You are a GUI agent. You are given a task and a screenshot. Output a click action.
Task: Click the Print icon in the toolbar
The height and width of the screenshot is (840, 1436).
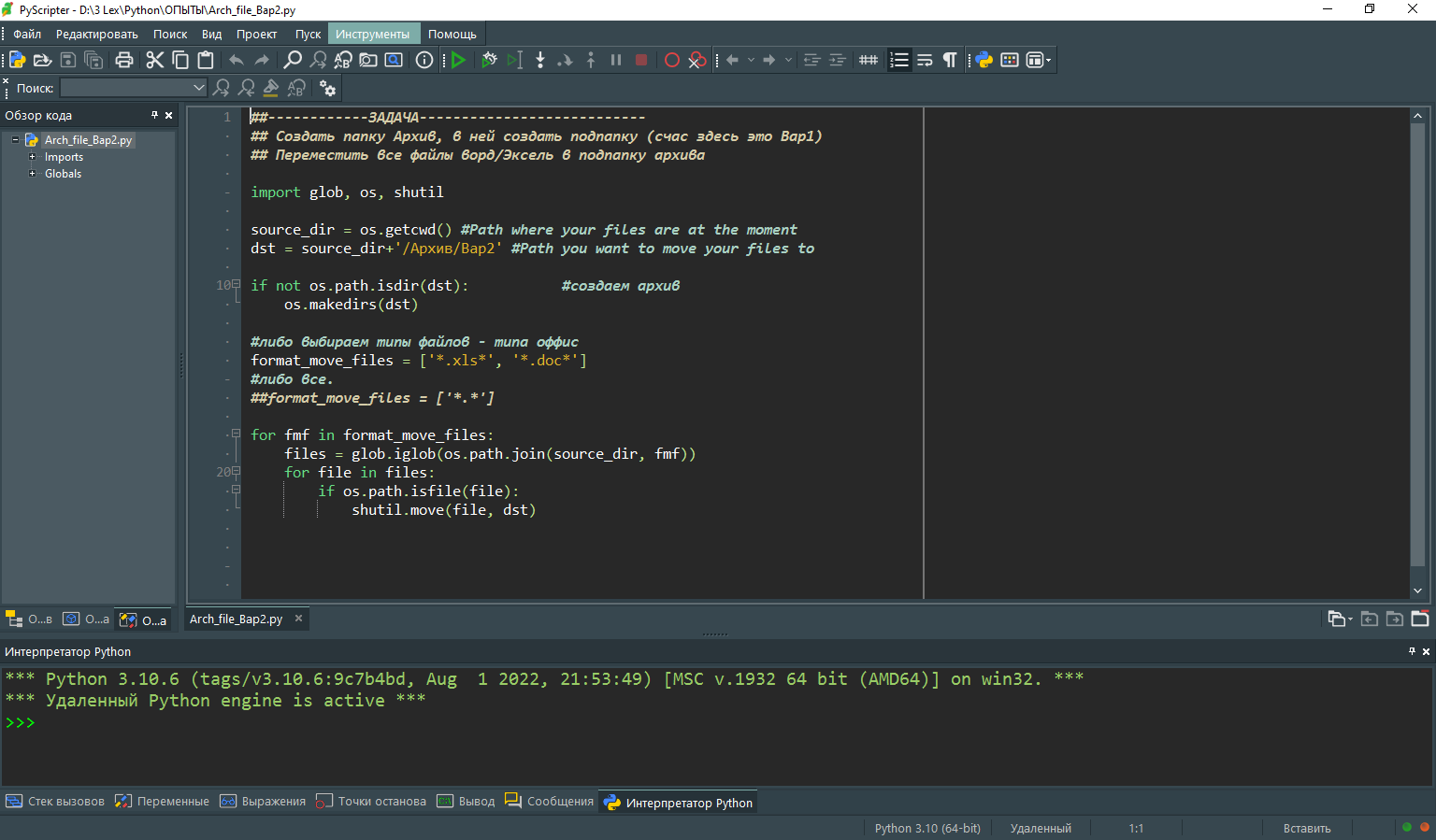coord(124,60)
